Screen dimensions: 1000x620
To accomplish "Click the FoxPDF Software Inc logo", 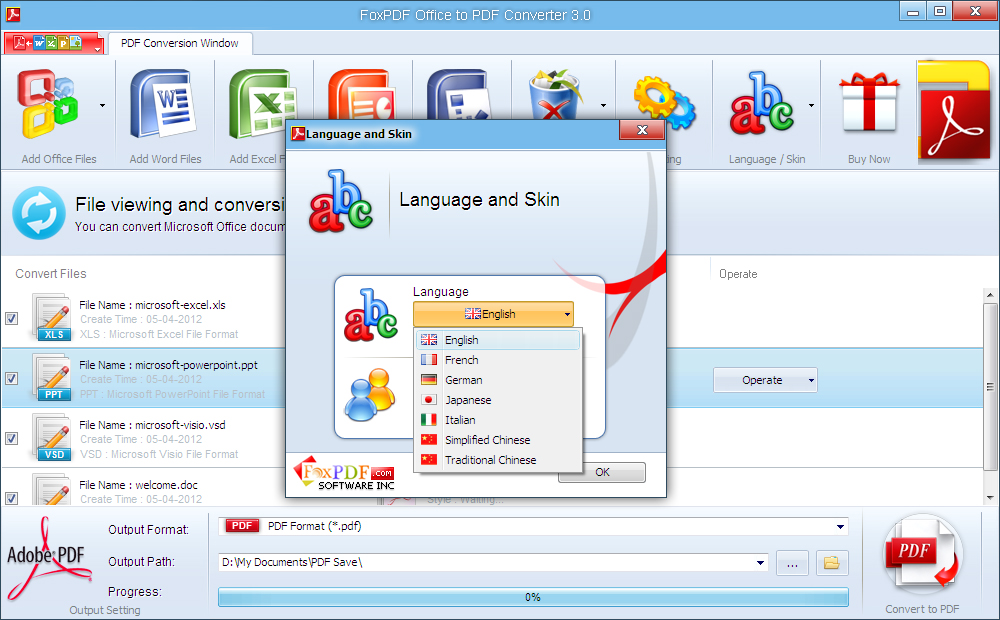I will click(x=344, y=473).
